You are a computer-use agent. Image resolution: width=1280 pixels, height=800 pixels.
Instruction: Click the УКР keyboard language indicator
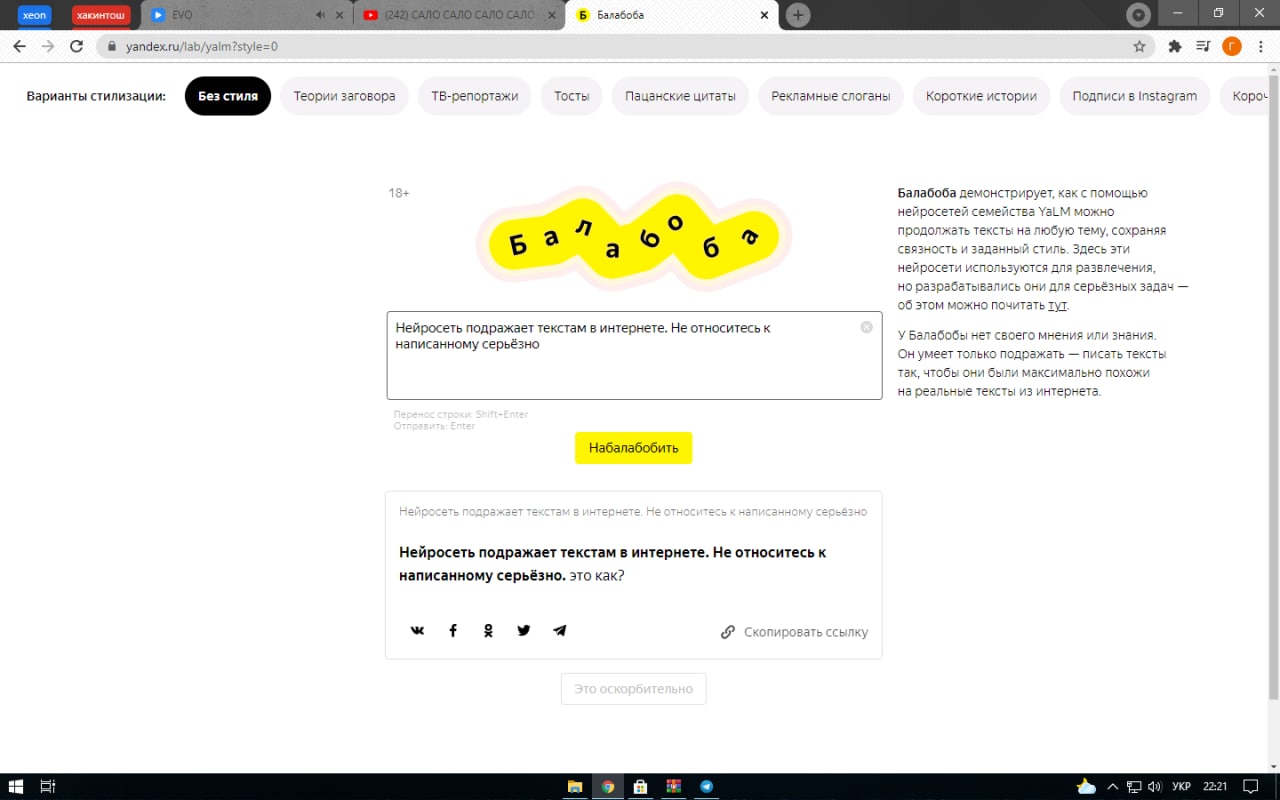click(x=1181, y=786)
